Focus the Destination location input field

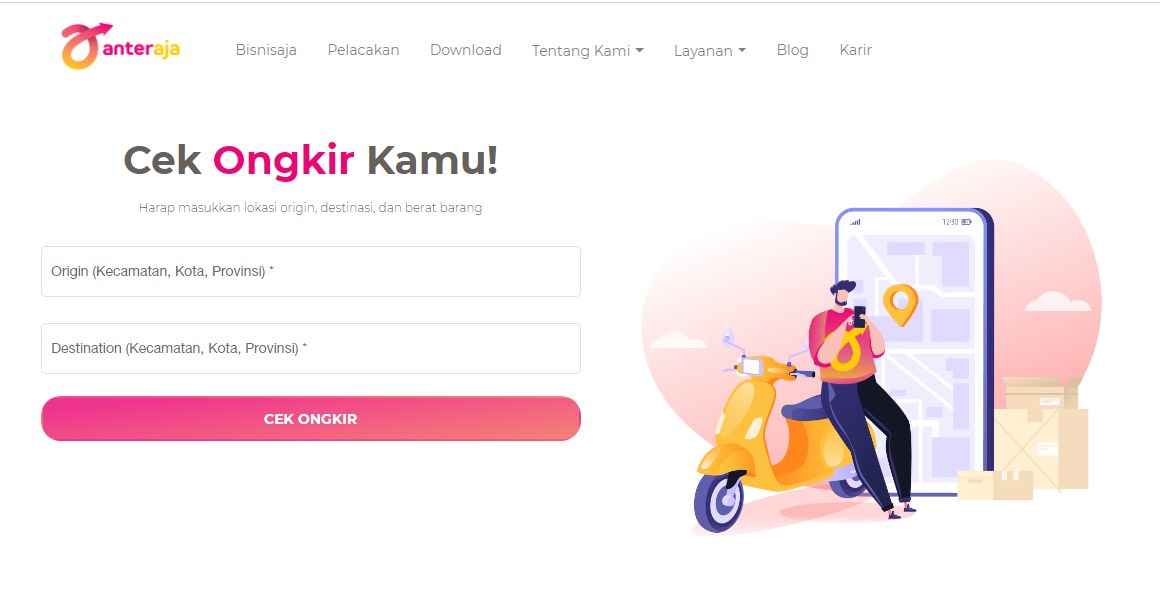coord(311,349)
